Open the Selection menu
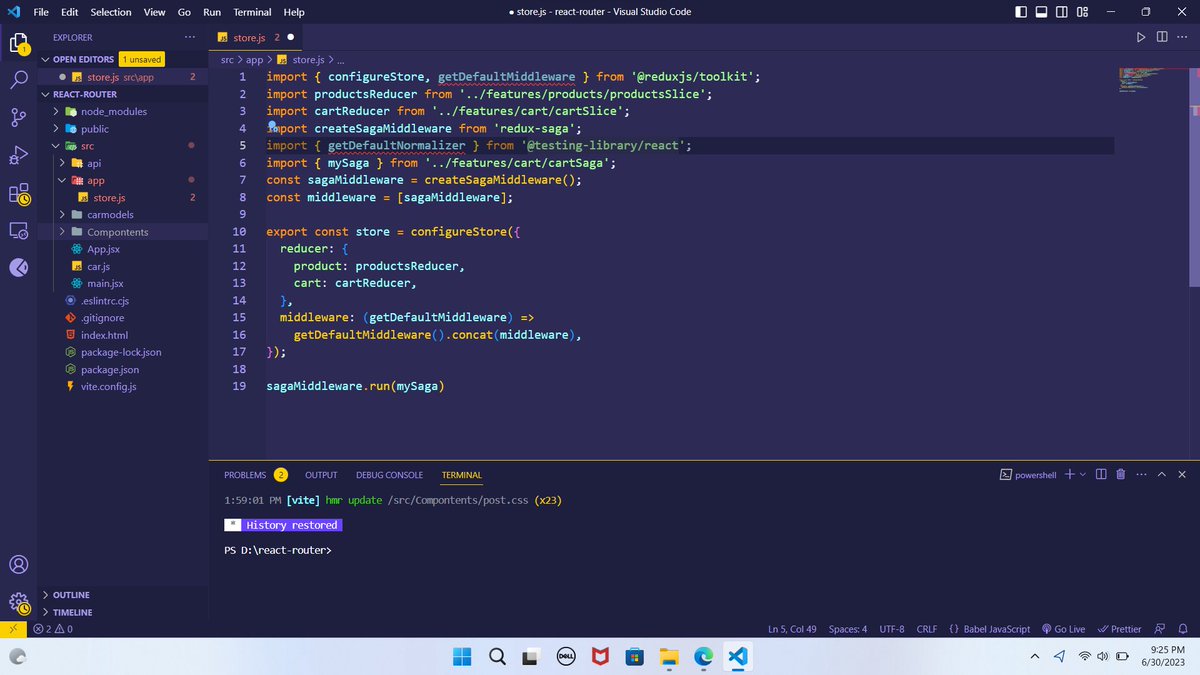 (x=110, y=12)
